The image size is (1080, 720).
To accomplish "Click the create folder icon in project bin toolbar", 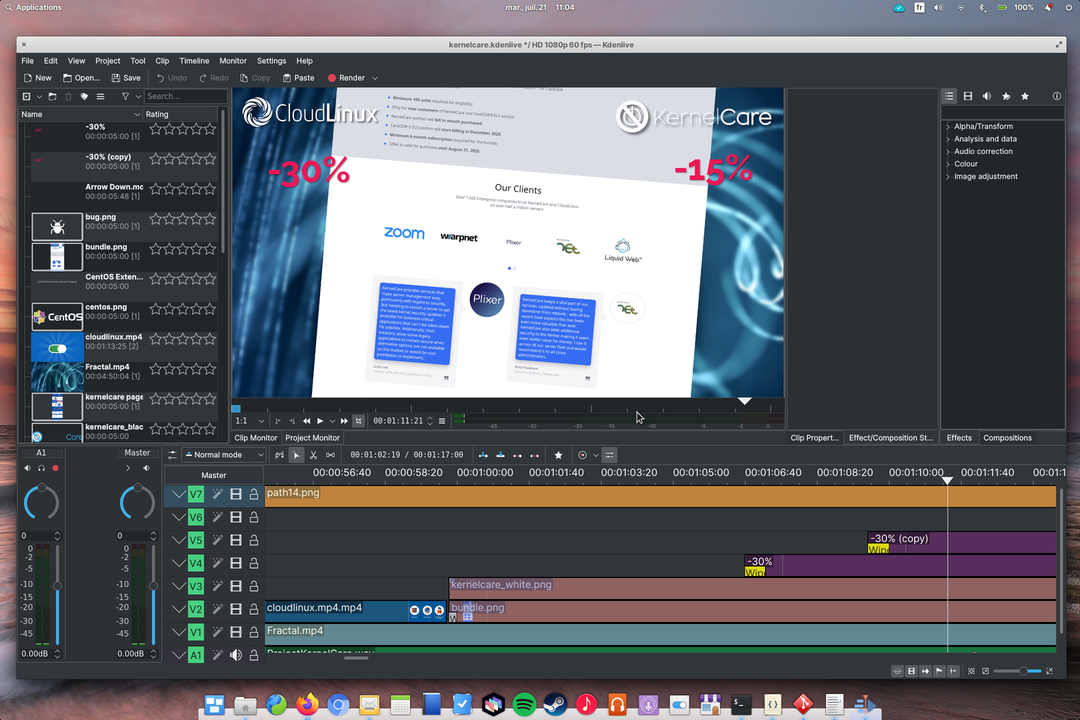I will (52, 96).
